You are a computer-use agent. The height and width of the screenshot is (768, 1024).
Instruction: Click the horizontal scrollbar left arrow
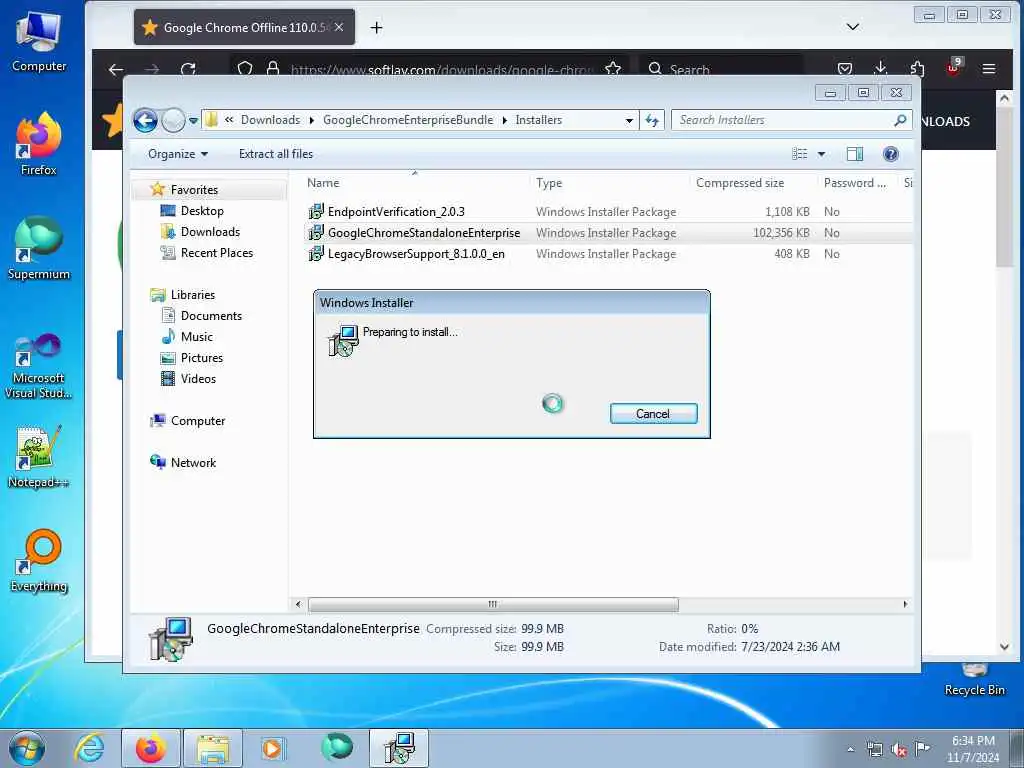point(298,605)
